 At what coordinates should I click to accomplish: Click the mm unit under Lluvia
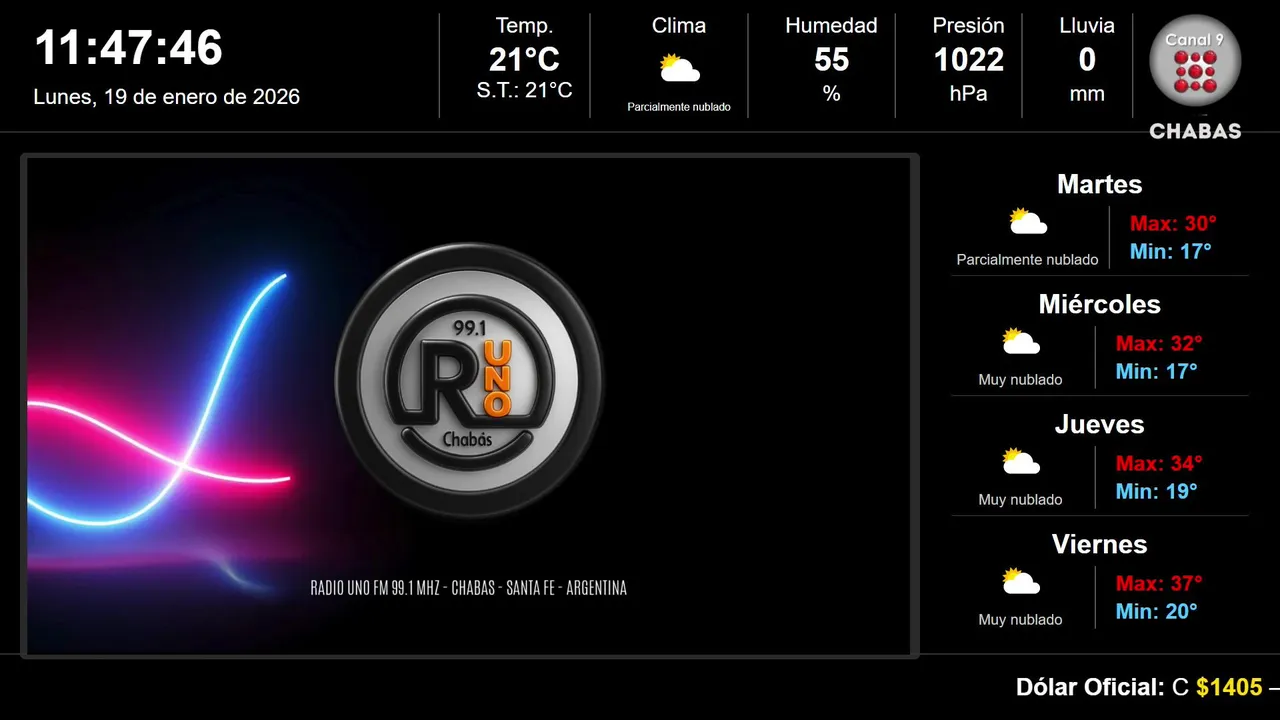coord(1087,94)
